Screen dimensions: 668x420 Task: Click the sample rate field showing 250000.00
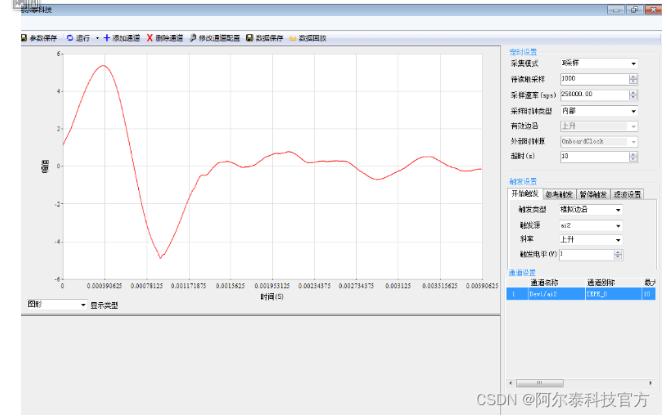coord(595,95)
